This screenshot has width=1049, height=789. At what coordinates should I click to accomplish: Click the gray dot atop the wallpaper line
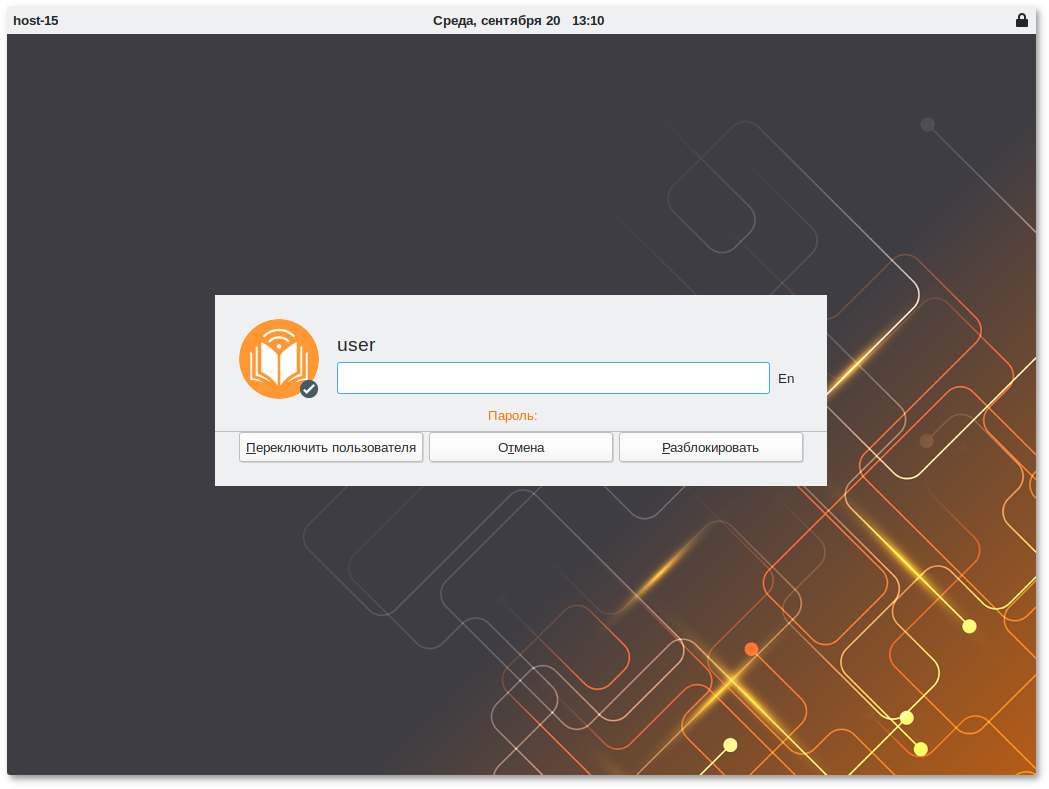point(927,124)
